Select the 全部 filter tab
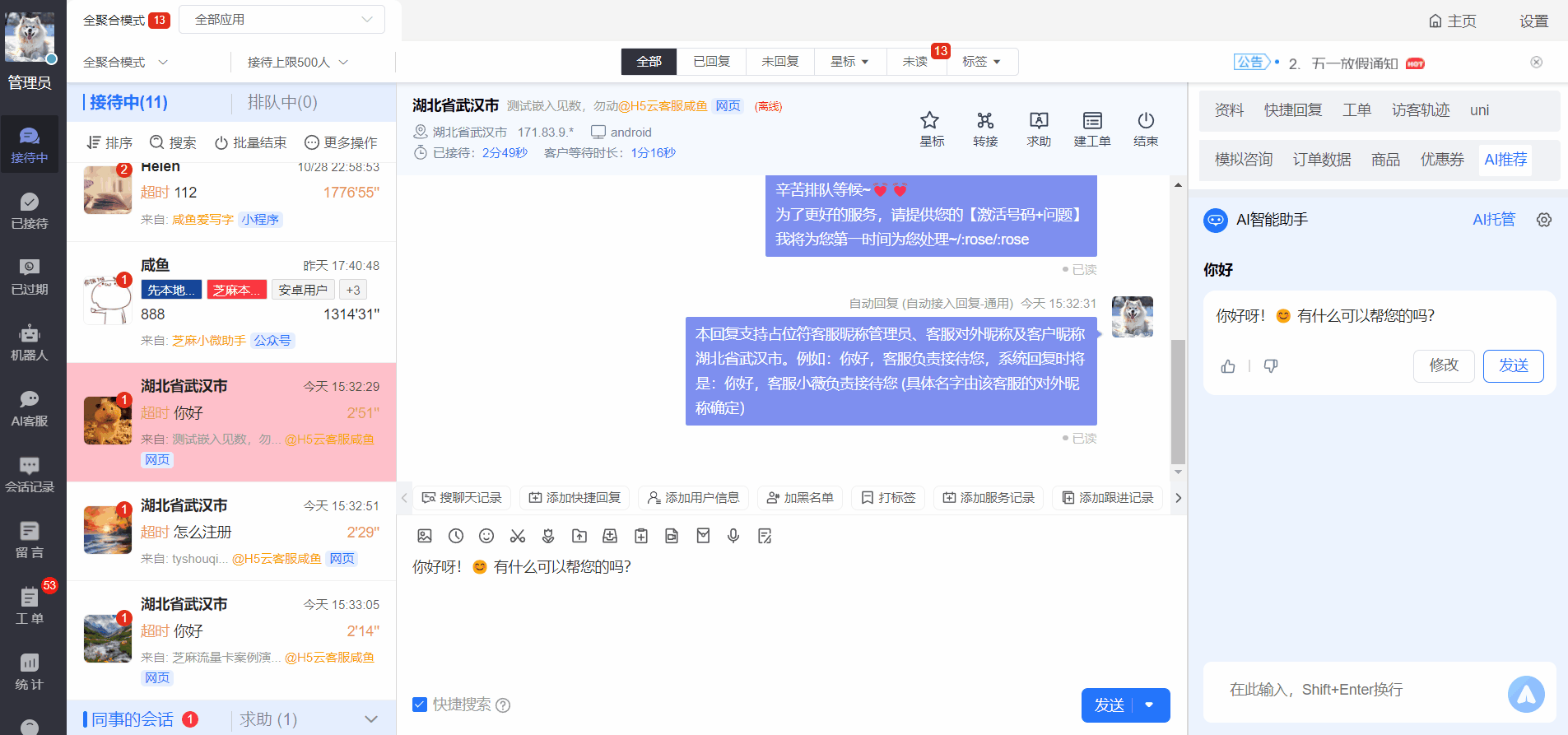The image size is (1568, 735). click(649, 62)
